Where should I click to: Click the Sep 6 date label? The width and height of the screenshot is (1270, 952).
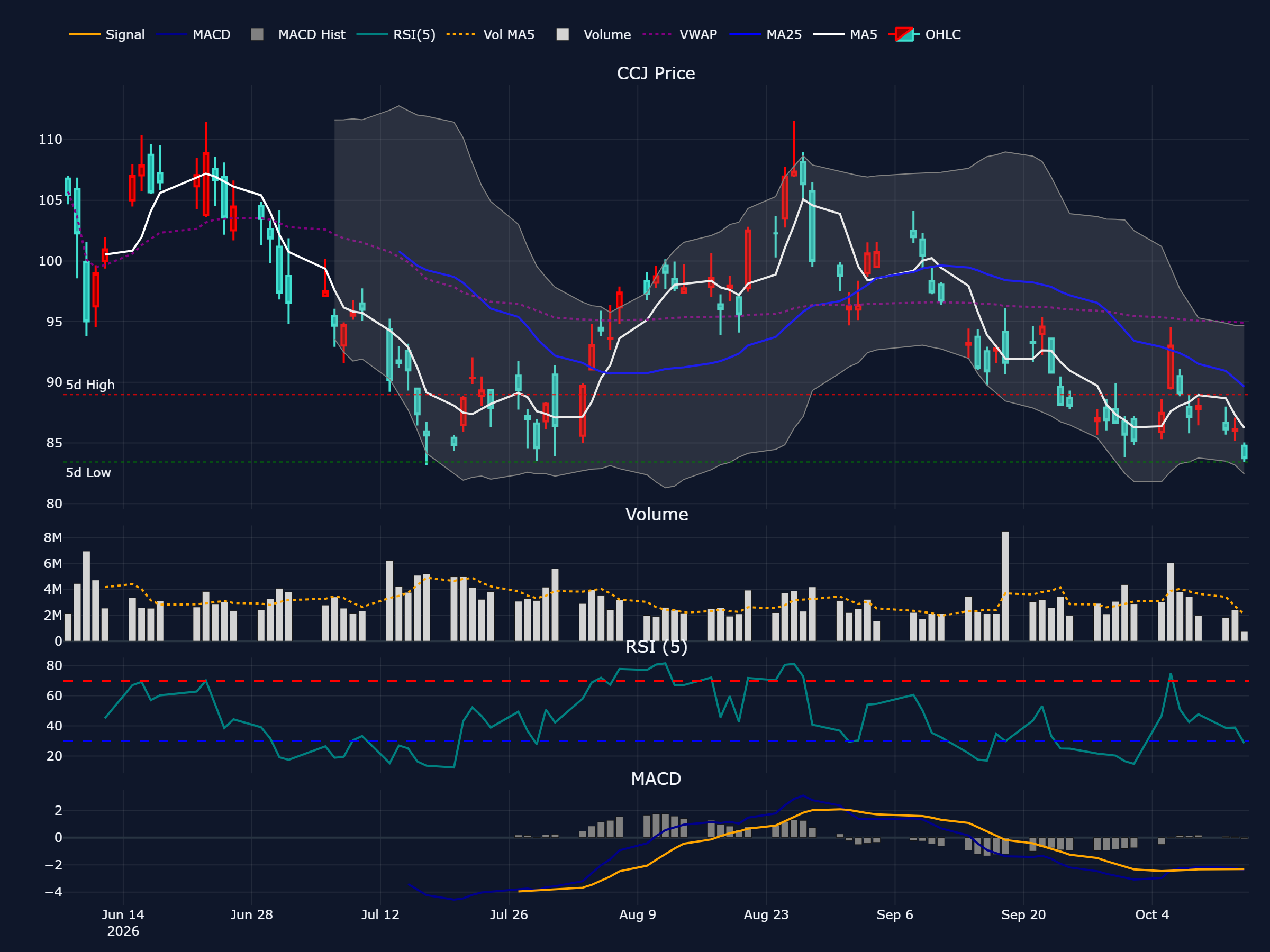pyautogui.click(x=894, y=914)
